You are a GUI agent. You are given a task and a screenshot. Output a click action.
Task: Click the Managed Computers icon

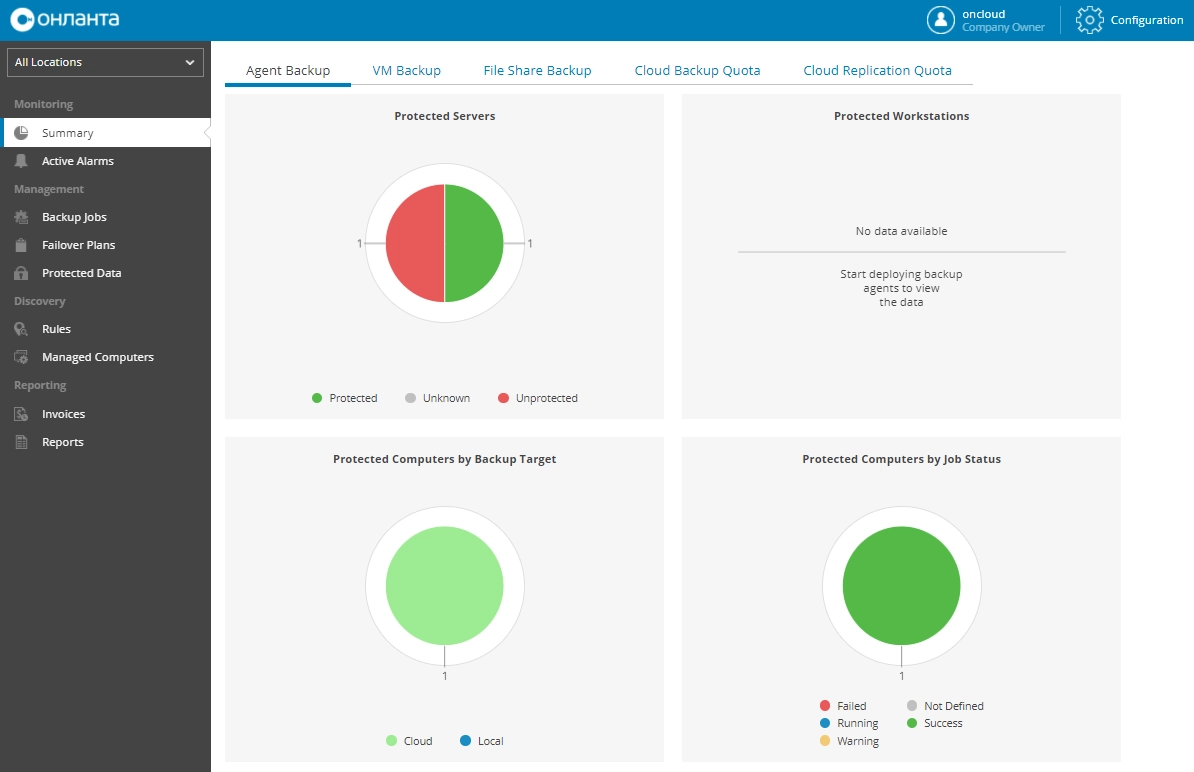pyautogui.click(x=21, y=357)
